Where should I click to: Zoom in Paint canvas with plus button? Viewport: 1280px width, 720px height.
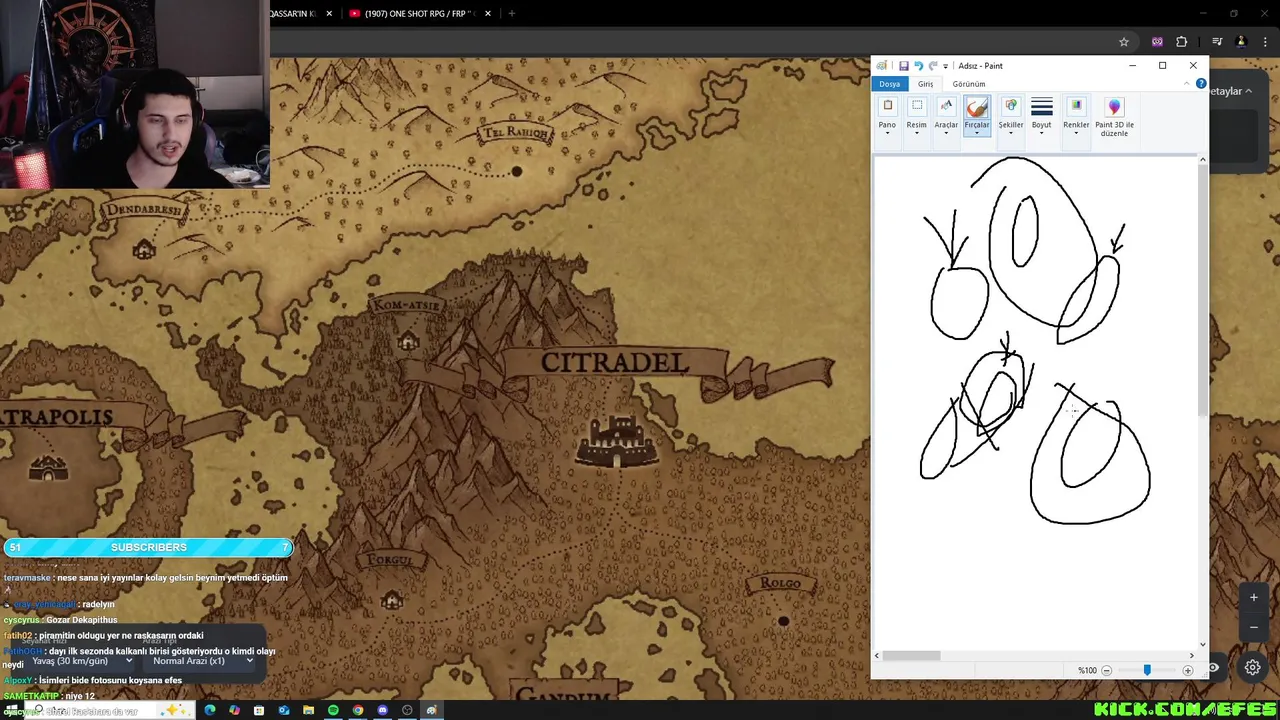pos(1187,670)
